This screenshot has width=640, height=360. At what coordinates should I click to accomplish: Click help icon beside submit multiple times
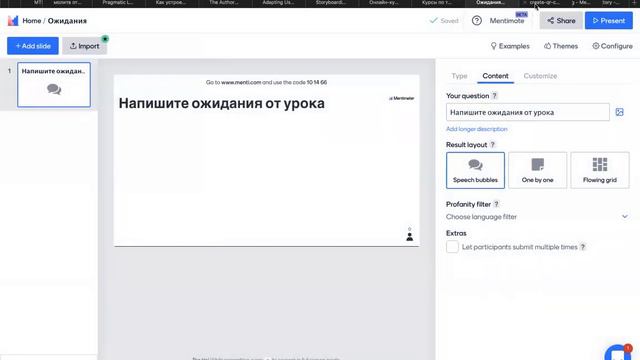coord(583,247)
